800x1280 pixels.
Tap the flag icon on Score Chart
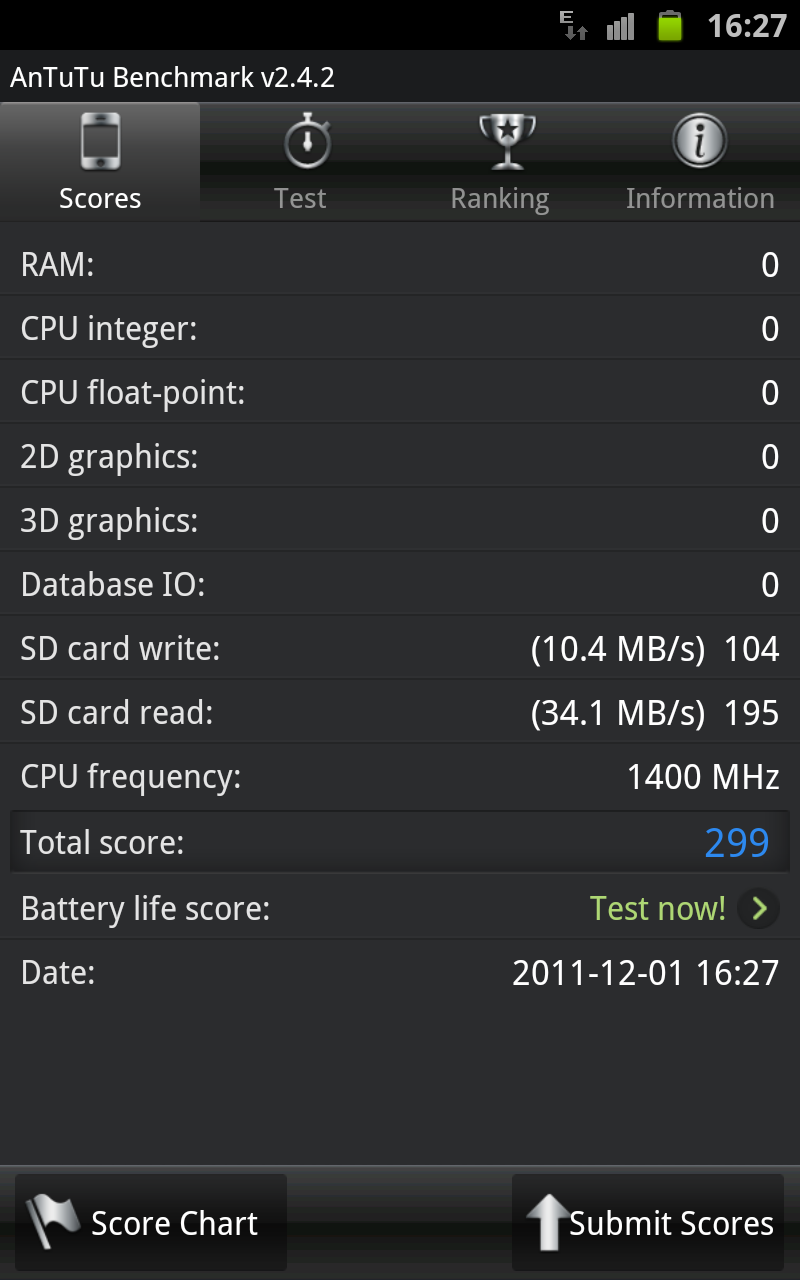tap(53, 1222)
